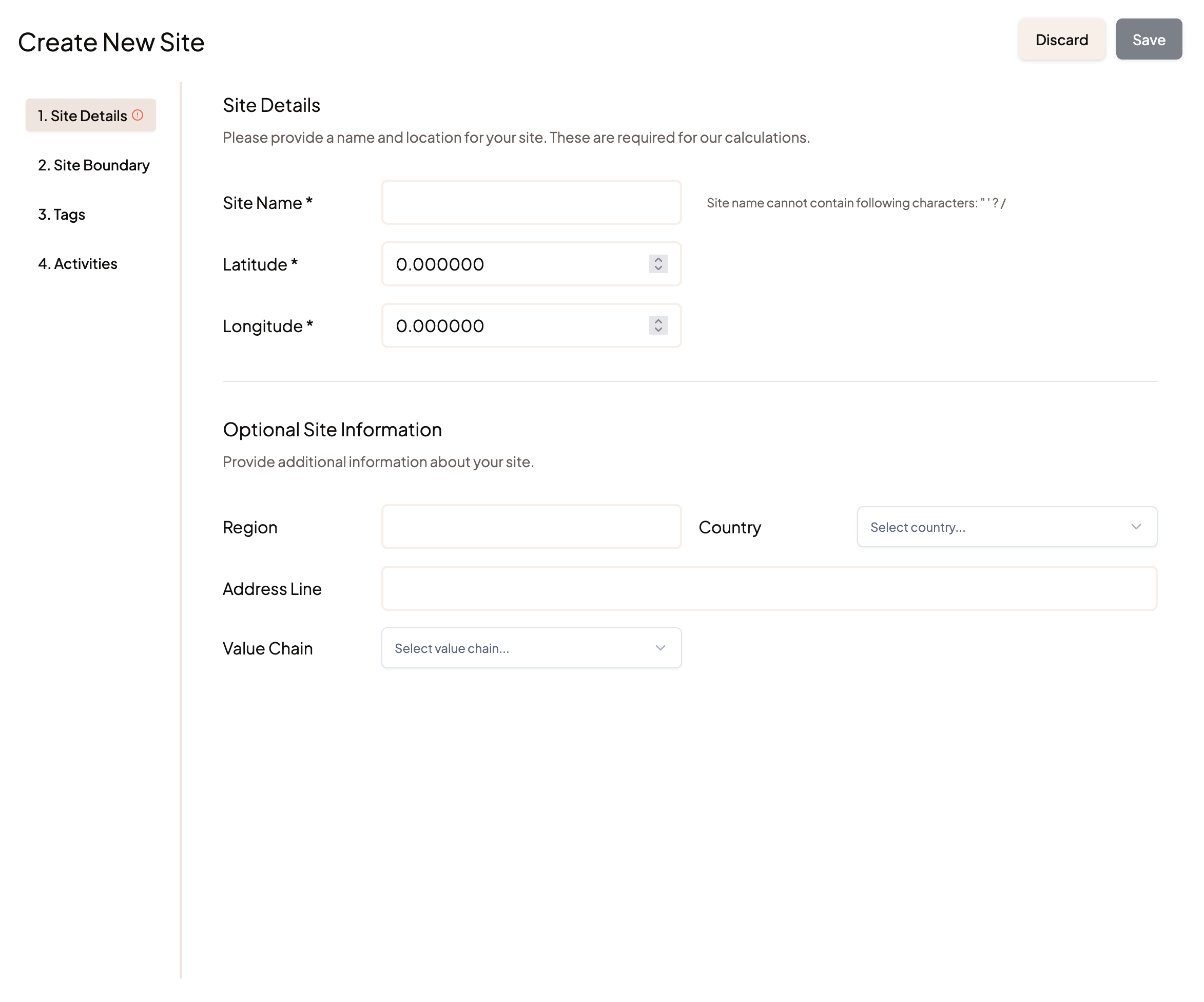
Task: Click the Value Chain dropdown chevron arrow
Action: [x=660, y=647]
